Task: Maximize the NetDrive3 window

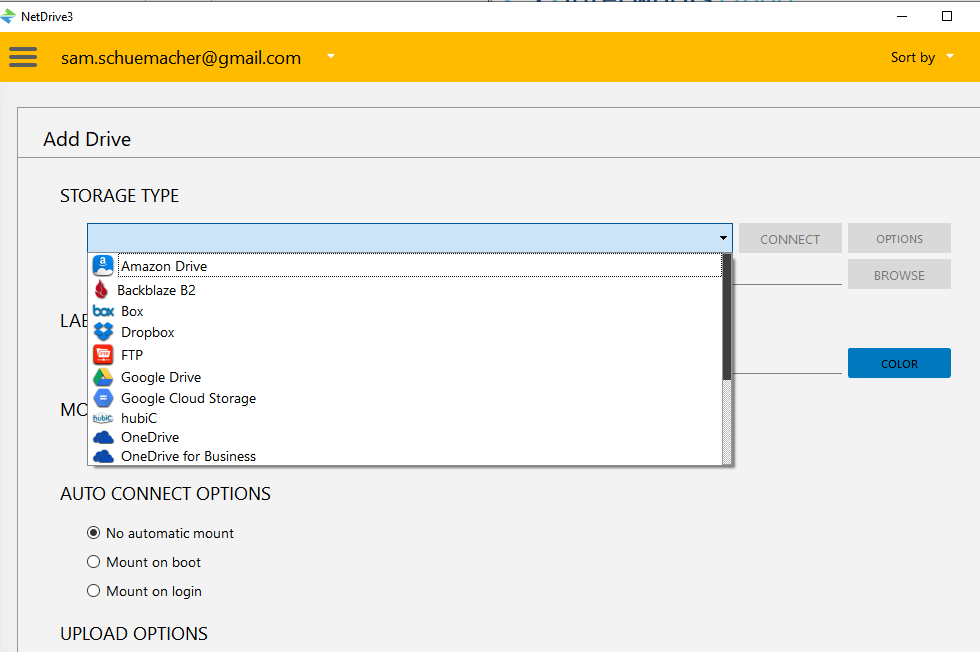Action: point(947,16)
